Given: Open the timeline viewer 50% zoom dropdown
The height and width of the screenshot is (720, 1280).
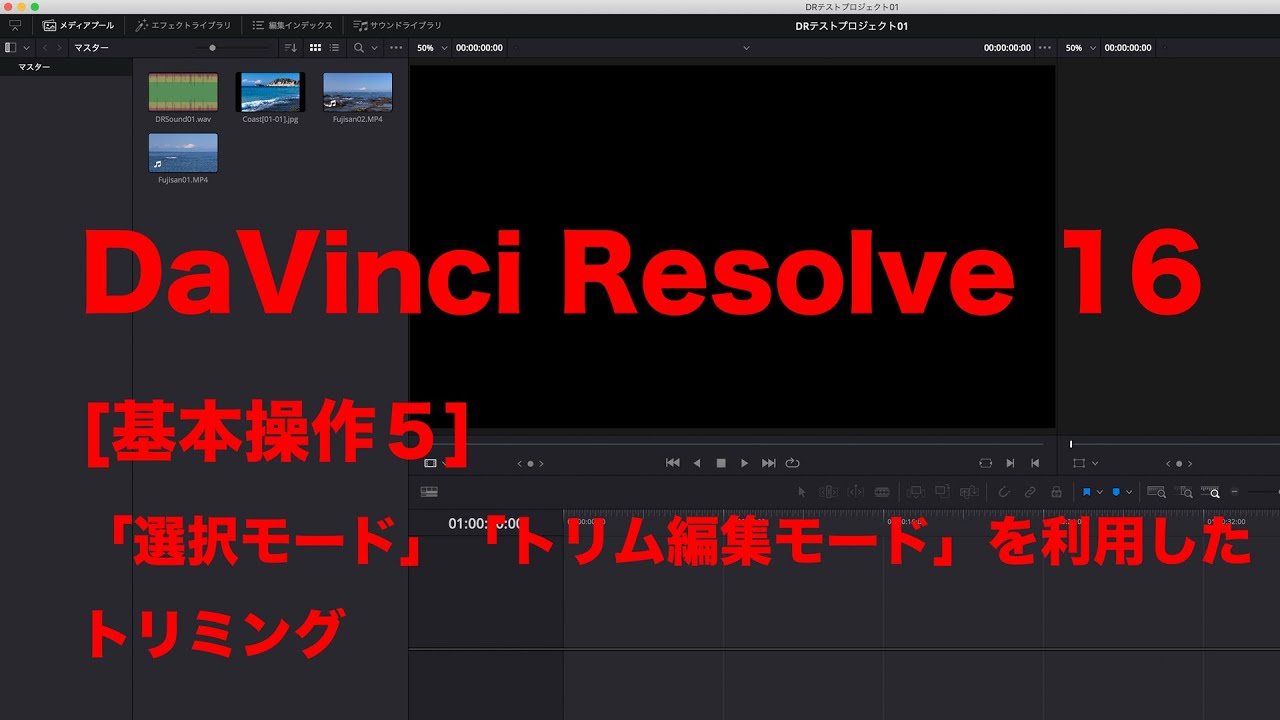Looking at the screenshot, I should (1080, 47).
